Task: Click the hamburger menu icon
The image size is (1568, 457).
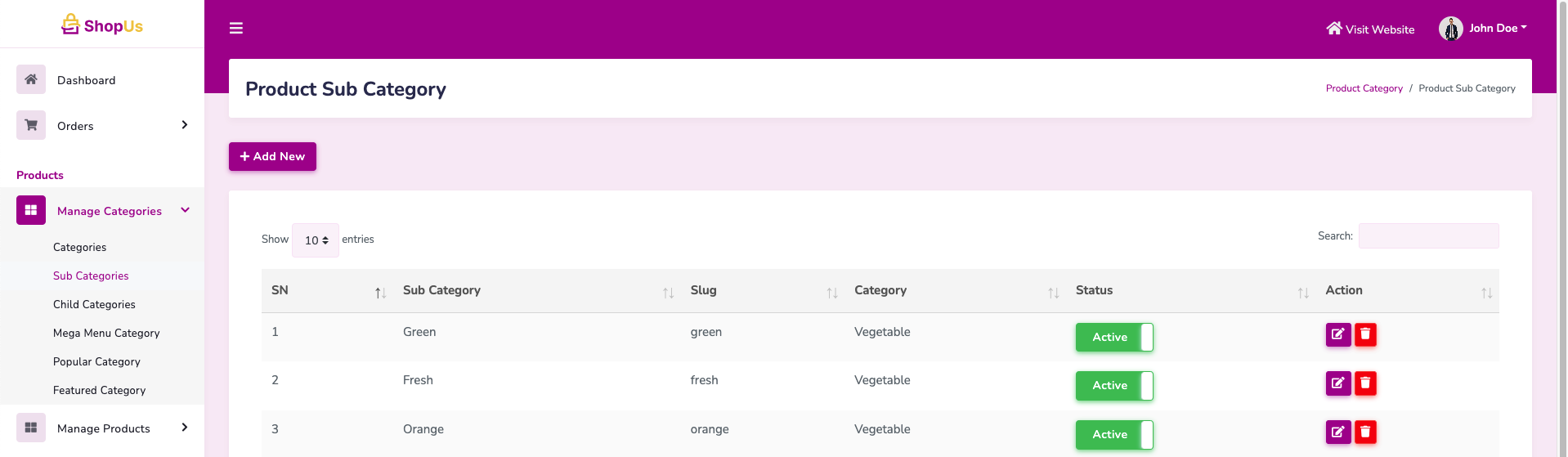Action: click(236, 29)
